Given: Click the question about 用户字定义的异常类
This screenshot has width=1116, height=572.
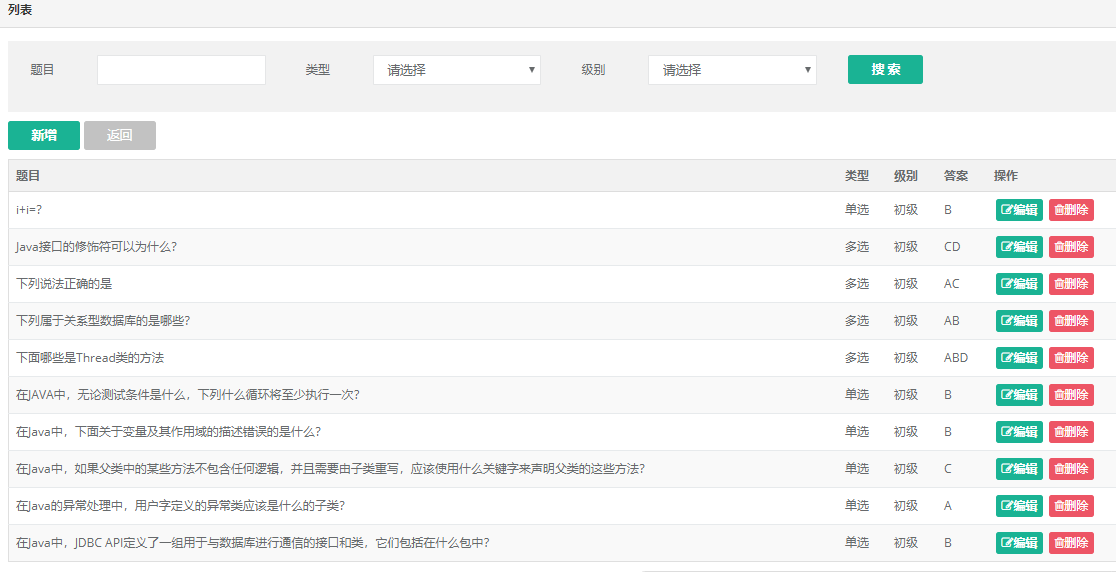Looking at the screenshot, I should 180,506.
